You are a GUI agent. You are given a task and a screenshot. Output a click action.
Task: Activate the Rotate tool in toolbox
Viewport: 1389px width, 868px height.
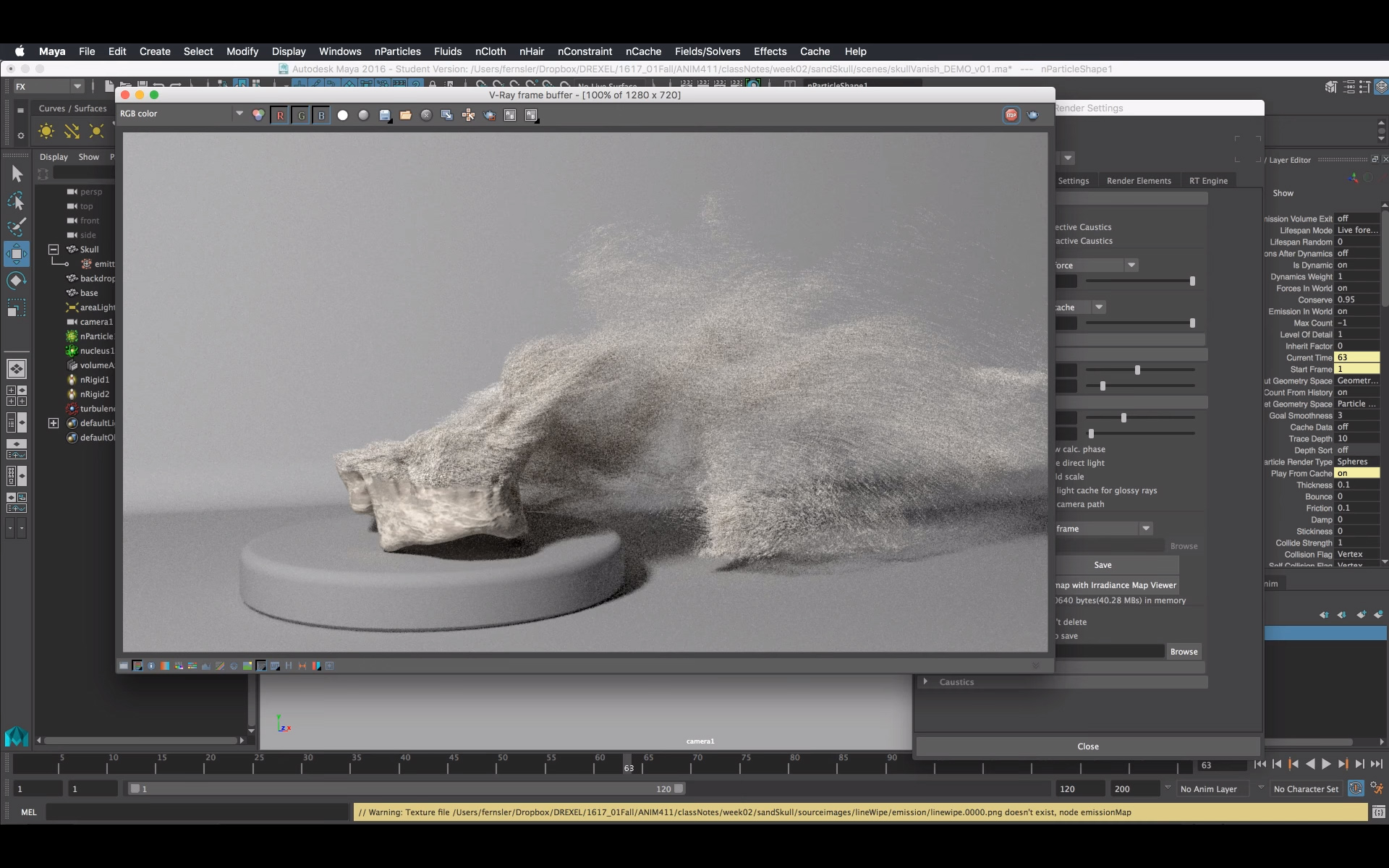click(x=17, y=281)
